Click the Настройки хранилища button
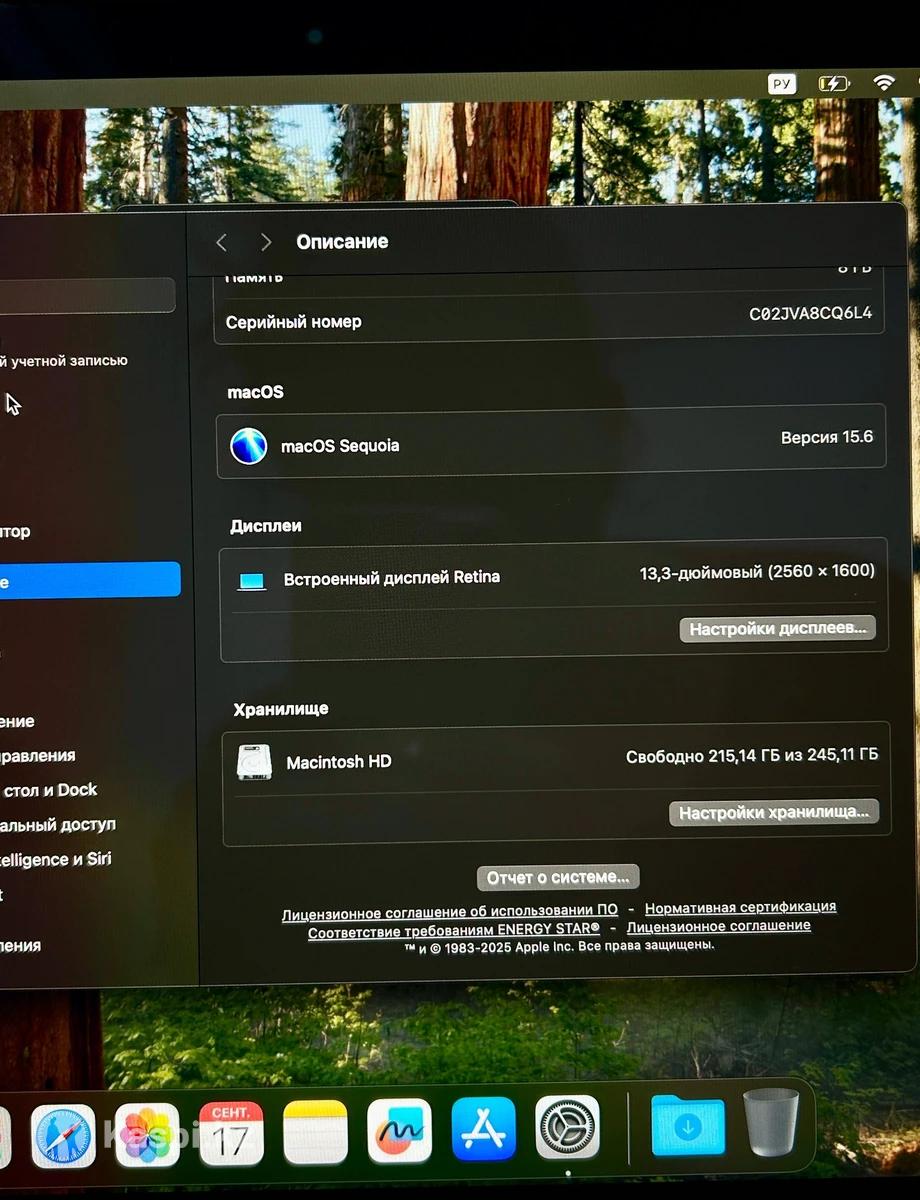Image resolution: width=920 pixels, height=1200 pixels. 773,813
